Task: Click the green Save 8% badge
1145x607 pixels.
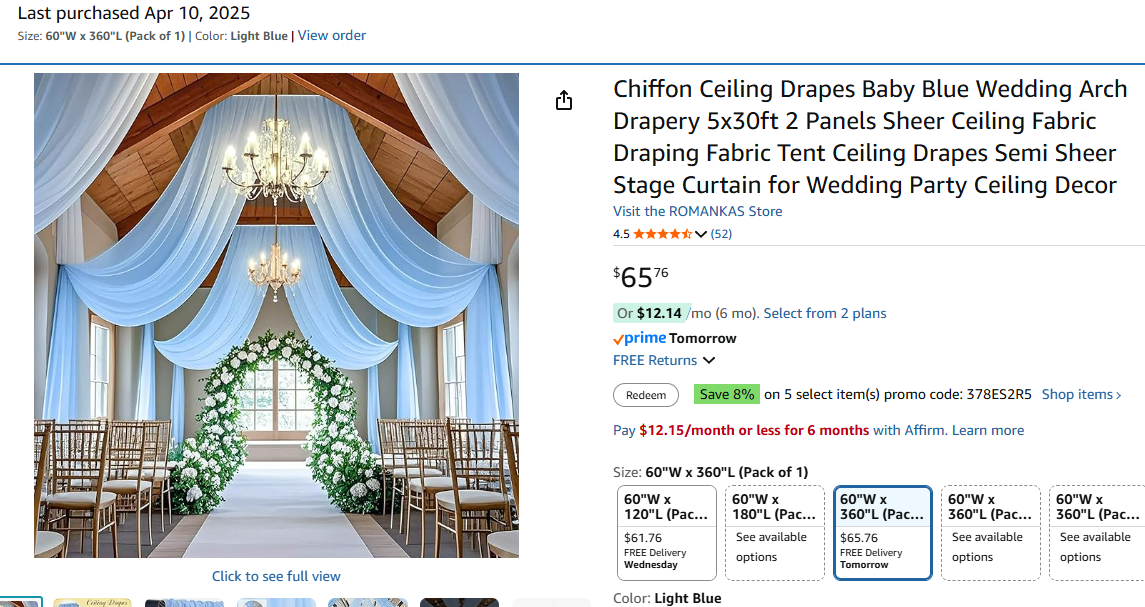Action: [727, 394]
